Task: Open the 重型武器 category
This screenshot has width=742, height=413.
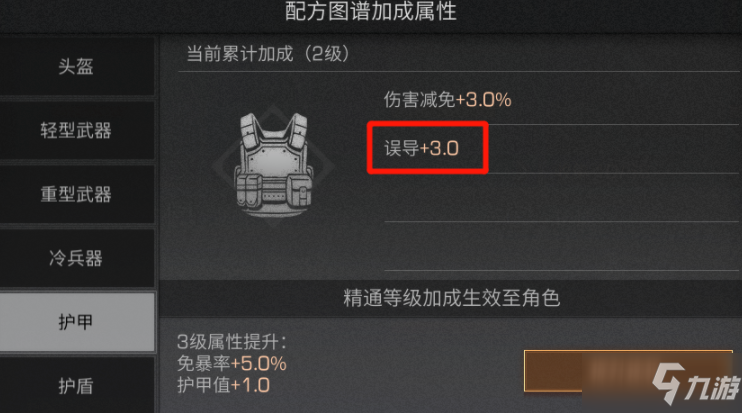Action: [77, 194]
